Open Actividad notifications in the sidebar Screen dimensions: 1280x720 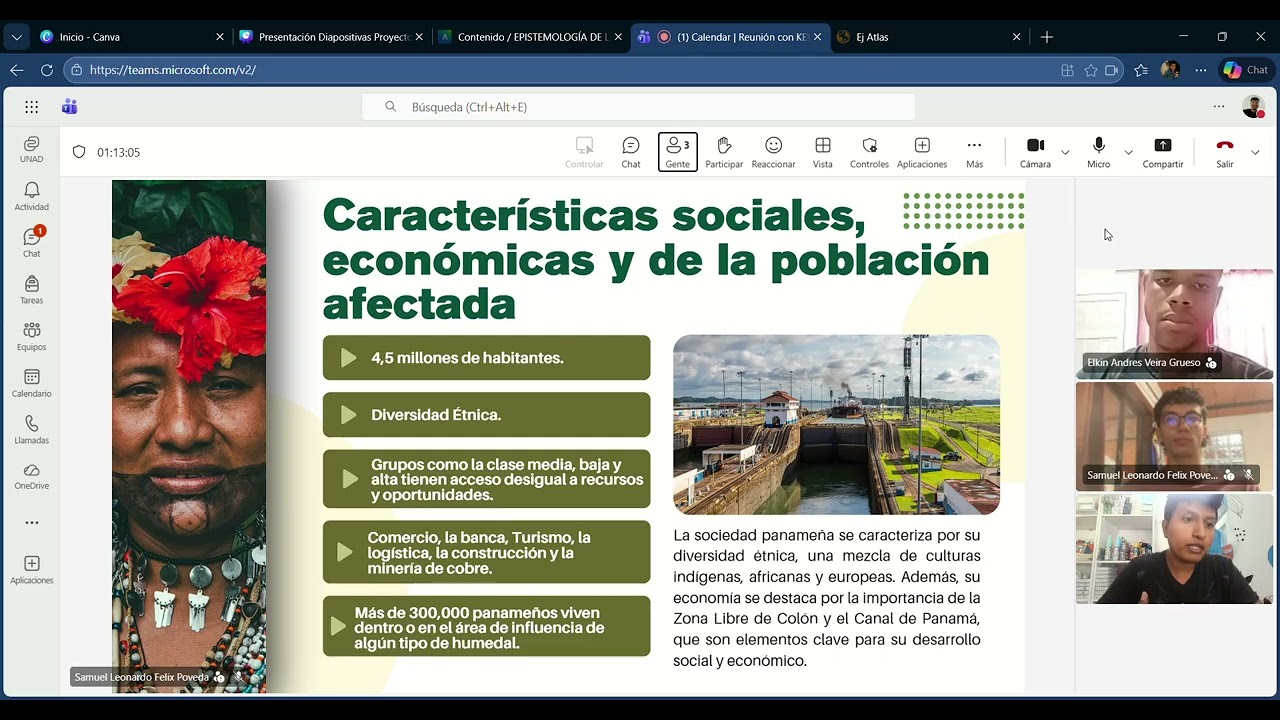[x=32, y=197]
